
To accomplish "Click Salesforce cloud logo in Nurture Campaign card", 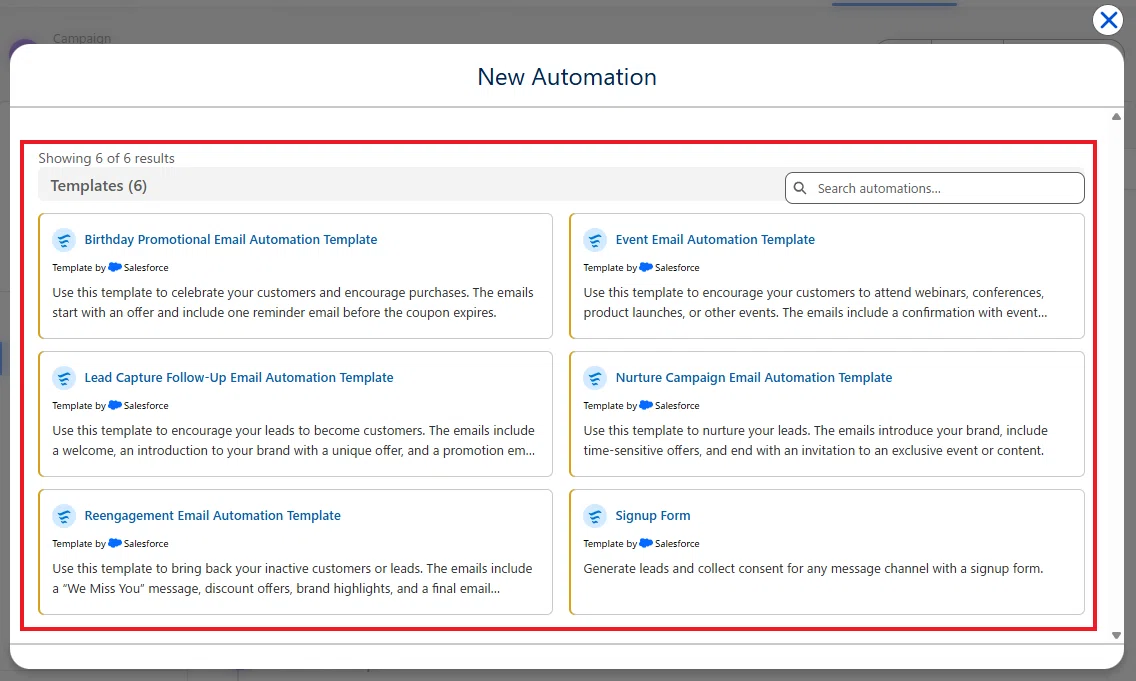I will point(646,405).
